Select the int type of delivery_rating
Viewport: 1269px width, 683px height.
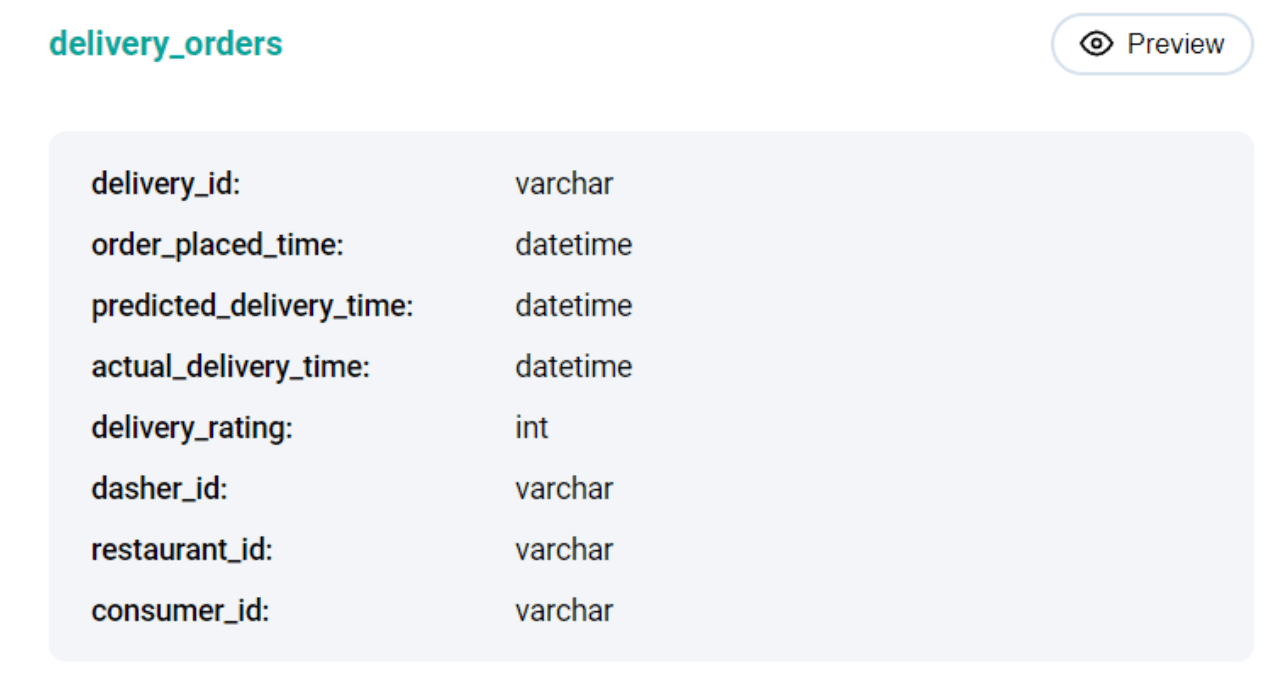coord(531,428)
